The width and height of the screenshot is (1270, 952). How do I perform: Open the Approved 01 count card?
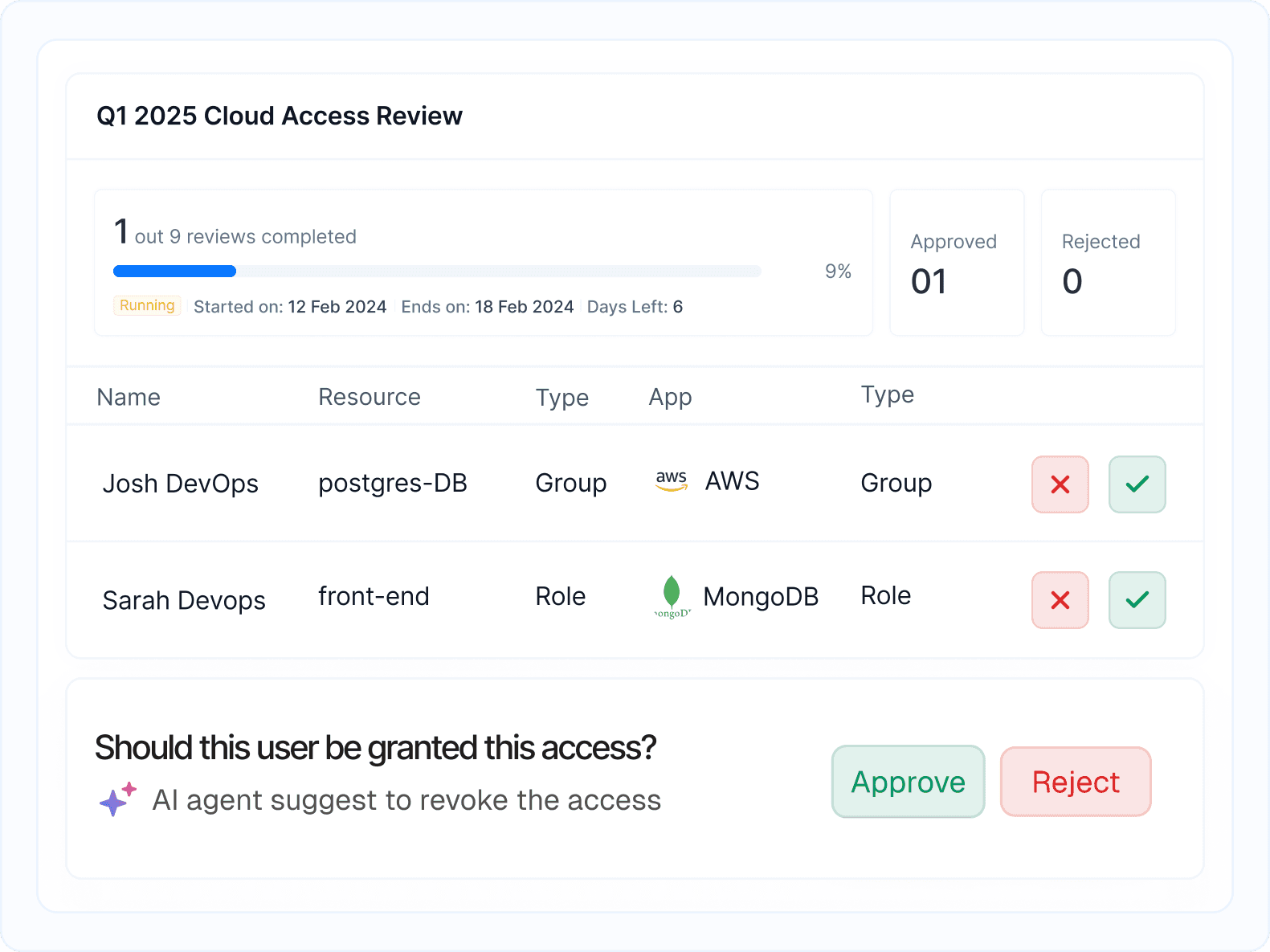[x=957, y=263]
